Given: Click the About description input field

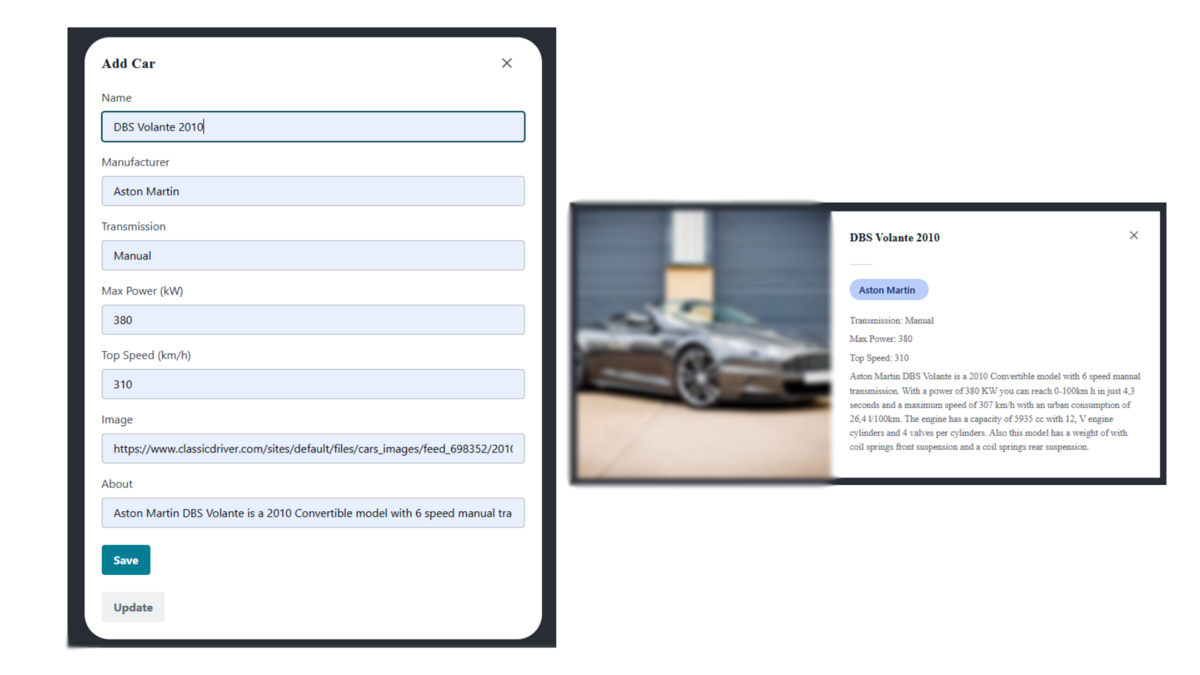Looking at the screenshot, I should click(x=313, y=513).
